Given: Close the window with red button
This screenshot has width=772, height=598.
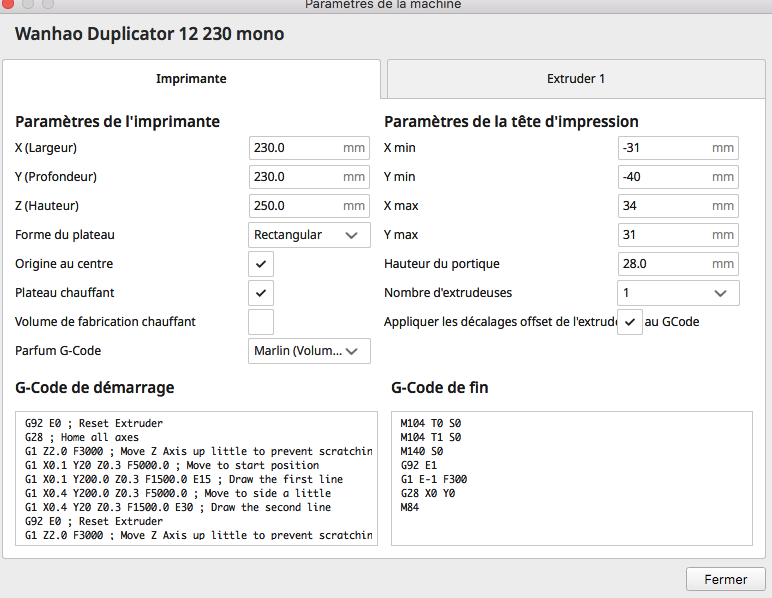Looking at the screenshot, I should [8, 3].
